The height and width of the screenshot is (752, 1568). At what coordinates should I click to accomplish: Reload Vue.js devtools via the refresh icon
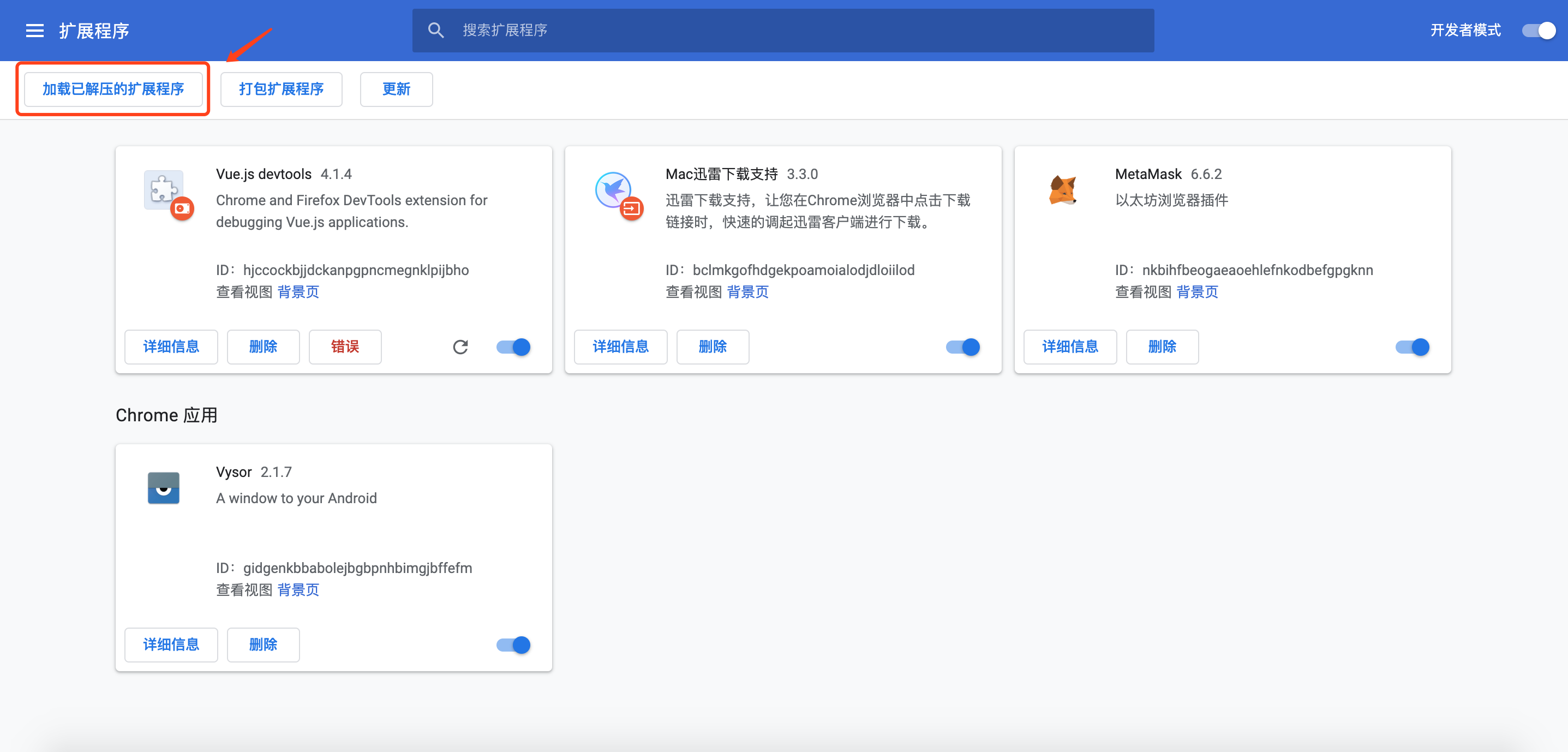click(461, 347)
